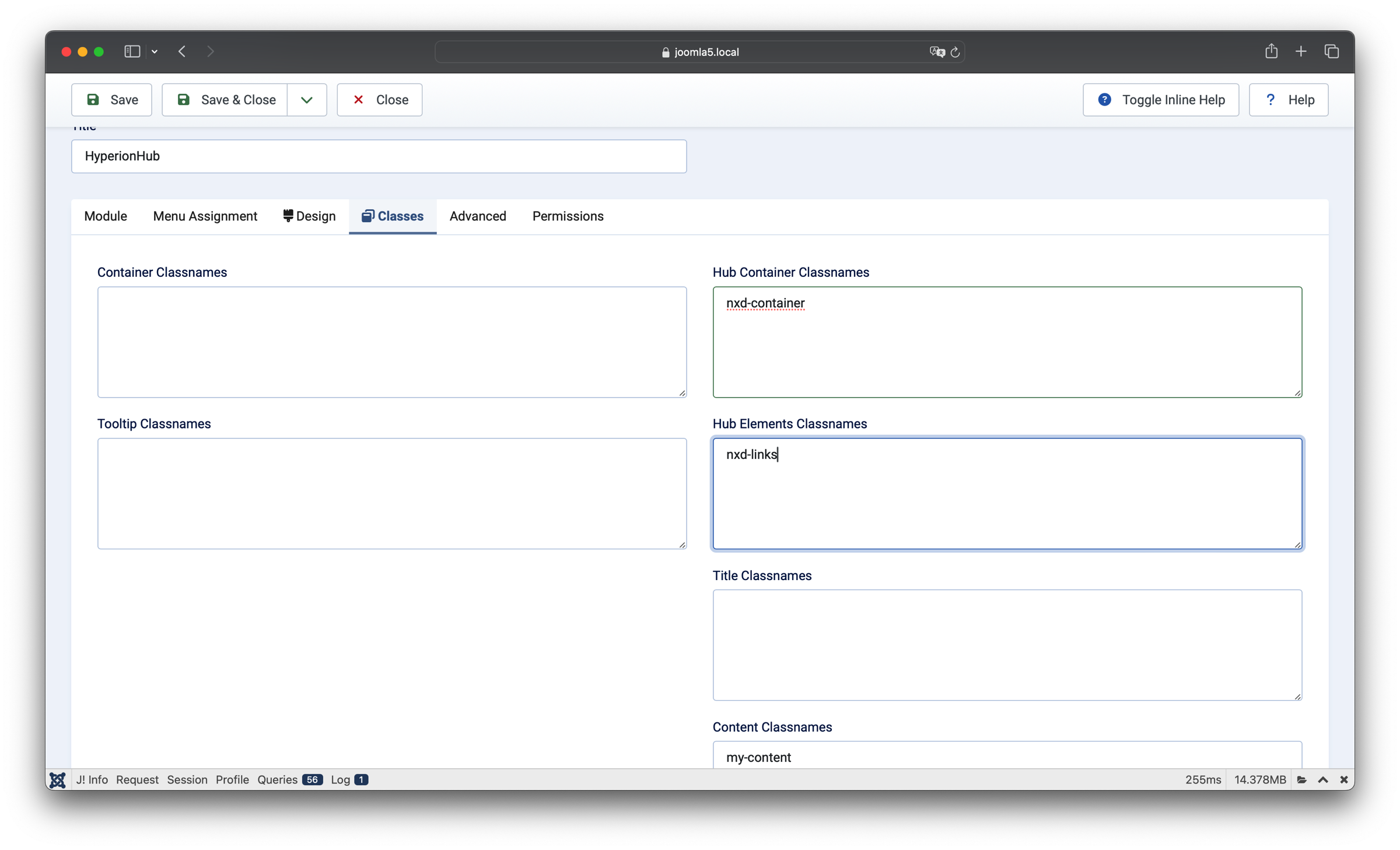This screenshot has width=1400, height=850.
Task: Click the address bar showing joomla5.local
Action: click(x=700, y=52)
